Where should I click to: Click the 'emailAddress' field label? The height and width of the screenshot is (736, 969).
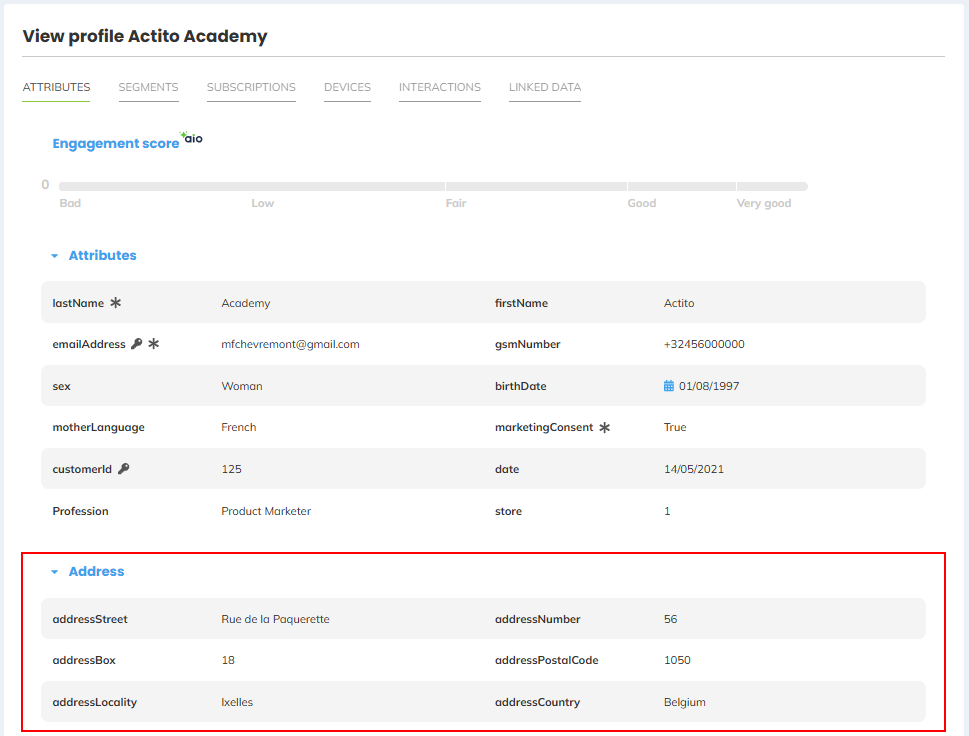89,344
